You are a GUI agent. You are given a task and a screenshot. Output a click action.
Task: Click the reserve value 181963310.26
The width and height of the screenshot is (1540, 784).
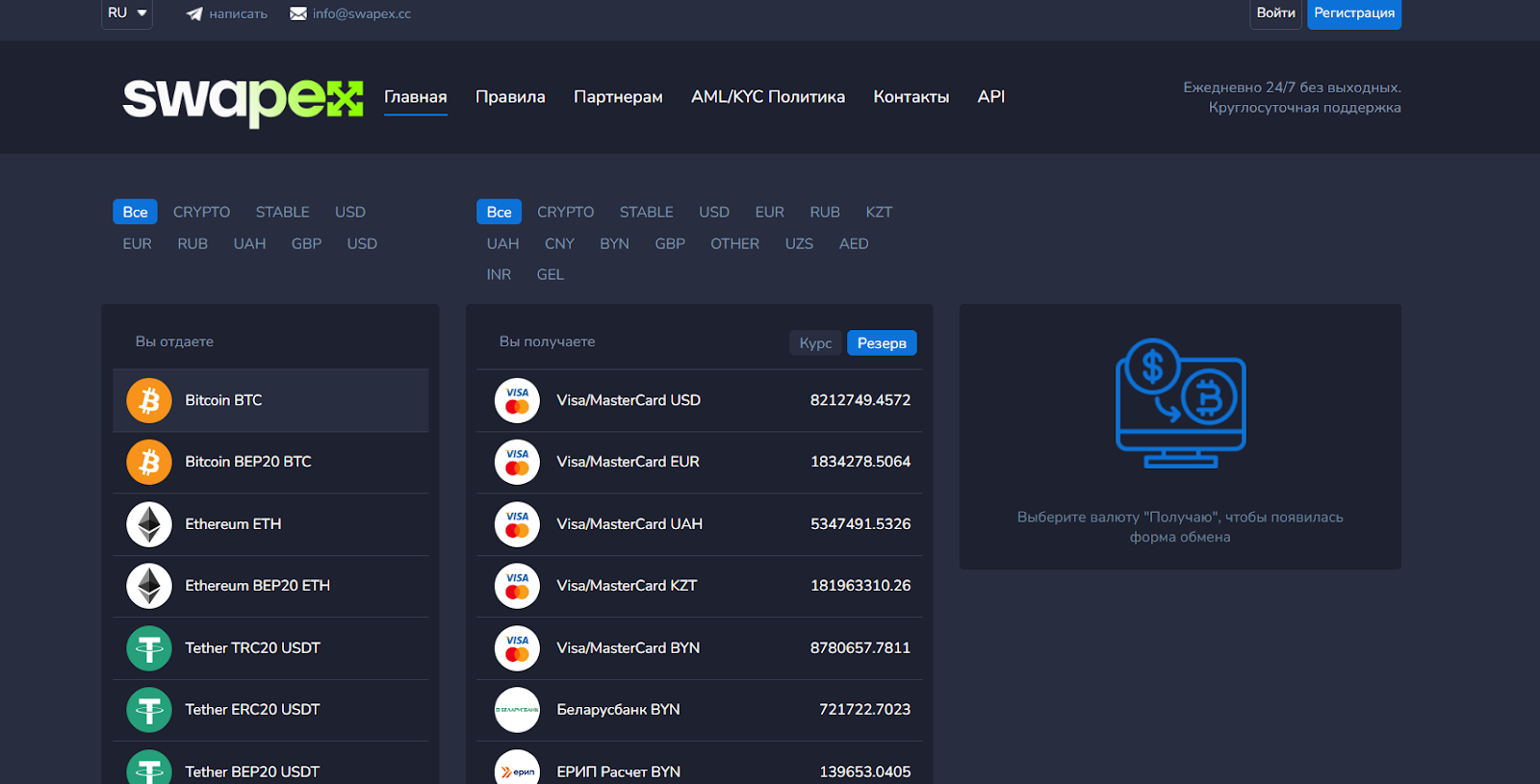pyautogui.click(x=860, y=586)
